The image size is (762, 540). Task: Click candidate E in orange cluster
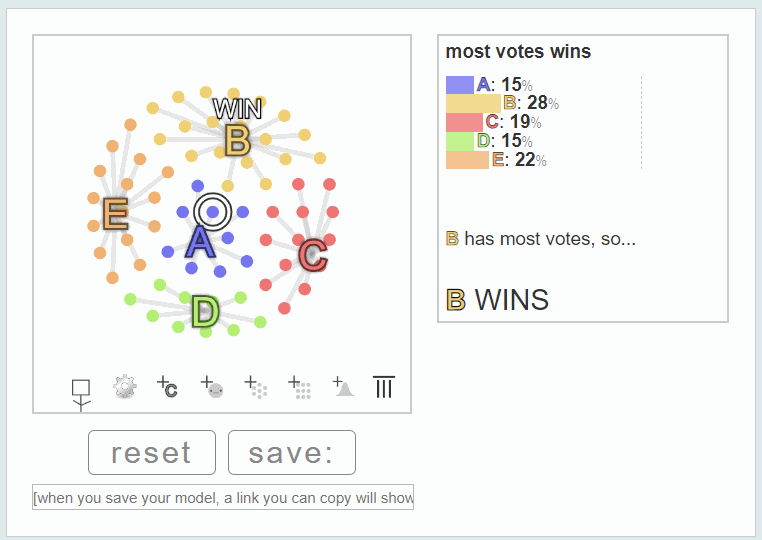(x=115, y=214)
